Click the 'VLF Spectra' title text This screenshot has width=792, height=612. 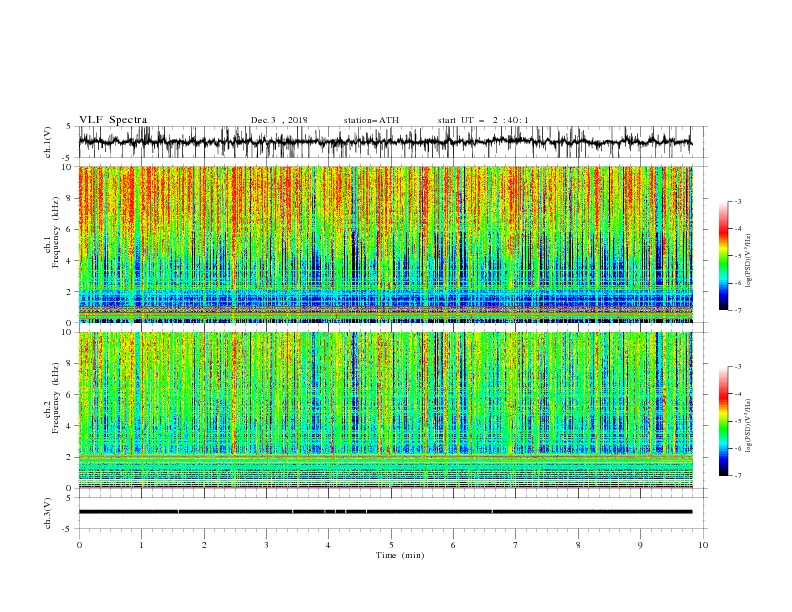pyautogui.click(x=113, y=120)
